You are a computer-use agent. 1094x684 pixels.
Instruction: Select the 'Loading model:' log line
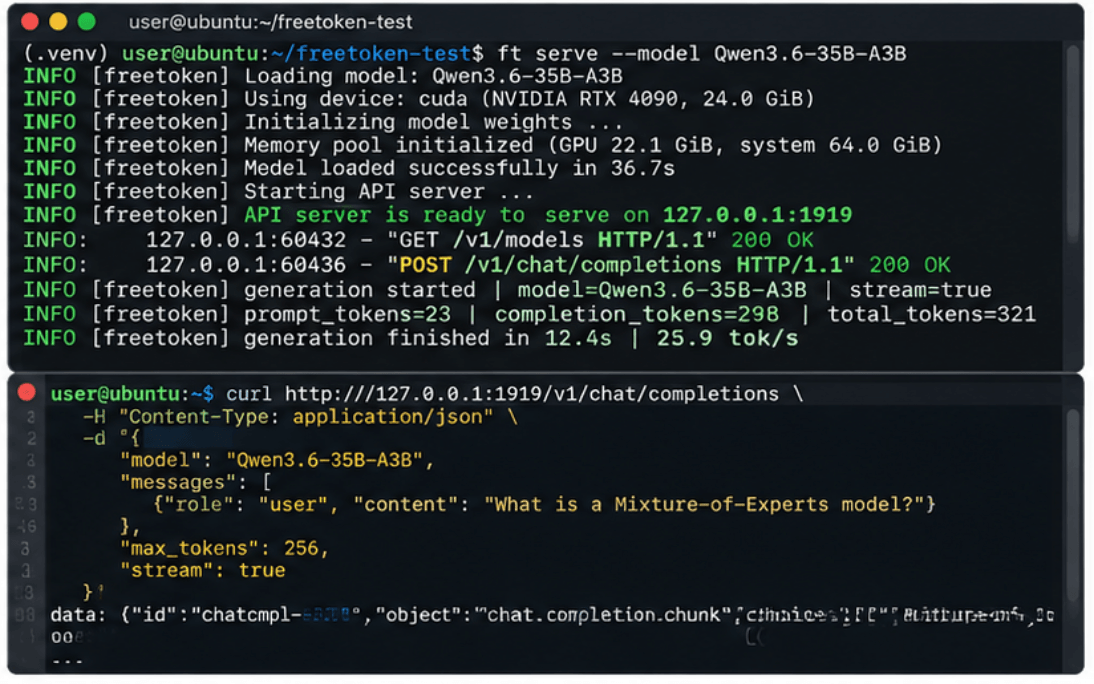tap(323, 76)
